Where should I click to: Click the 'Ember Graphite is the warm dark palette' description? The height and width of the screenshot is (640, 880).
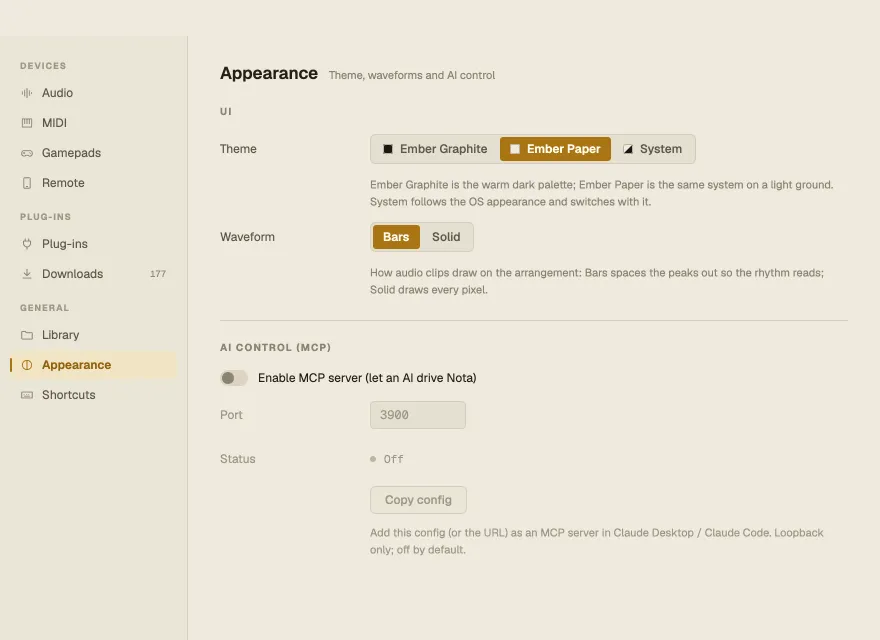(602, 193)
